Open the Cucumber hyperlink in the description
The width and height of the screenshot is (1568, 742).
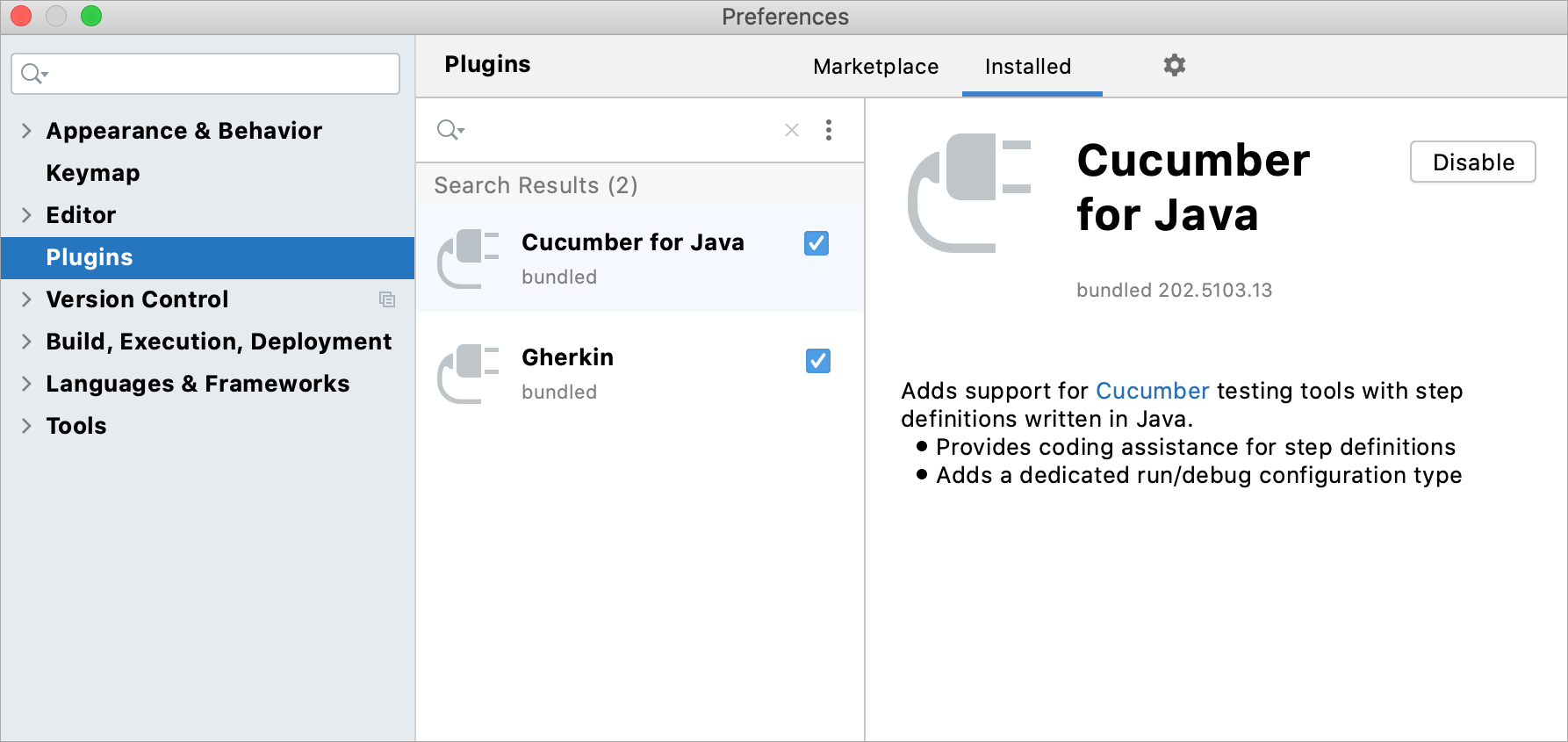(x=1152, y=391)
